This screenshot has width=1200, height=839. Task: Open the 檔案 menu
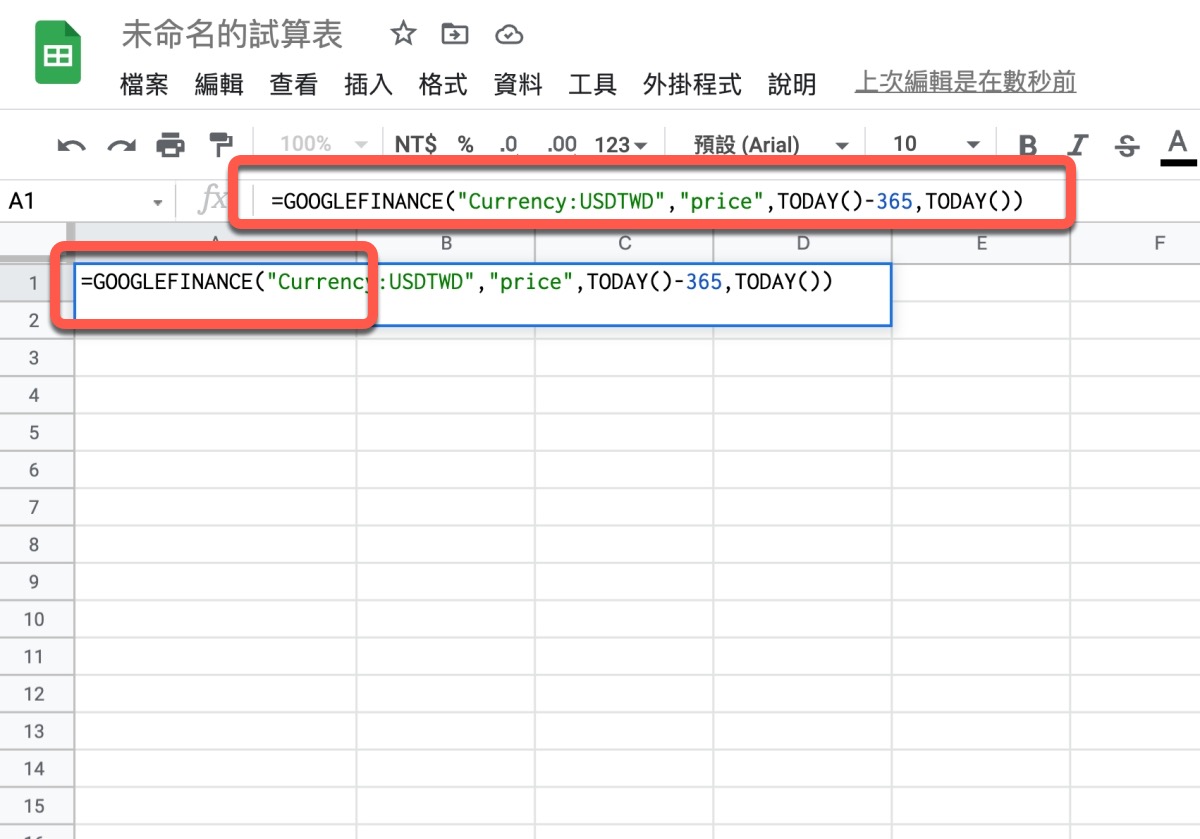click(144, 85)
